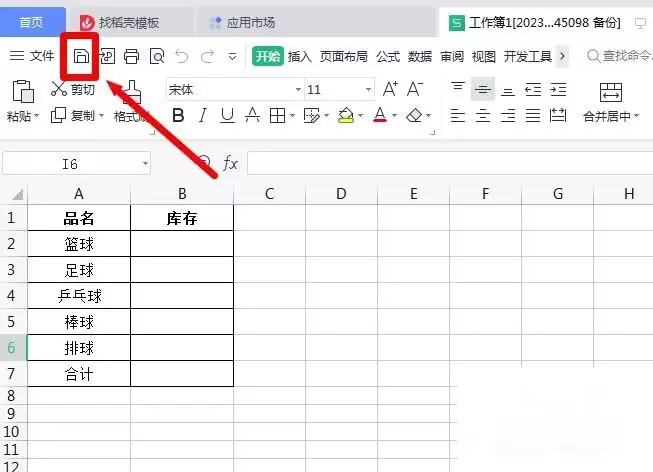Select Top Align icon
The height and width of the screenshot is (472, 653).
[x=458, y=89]
